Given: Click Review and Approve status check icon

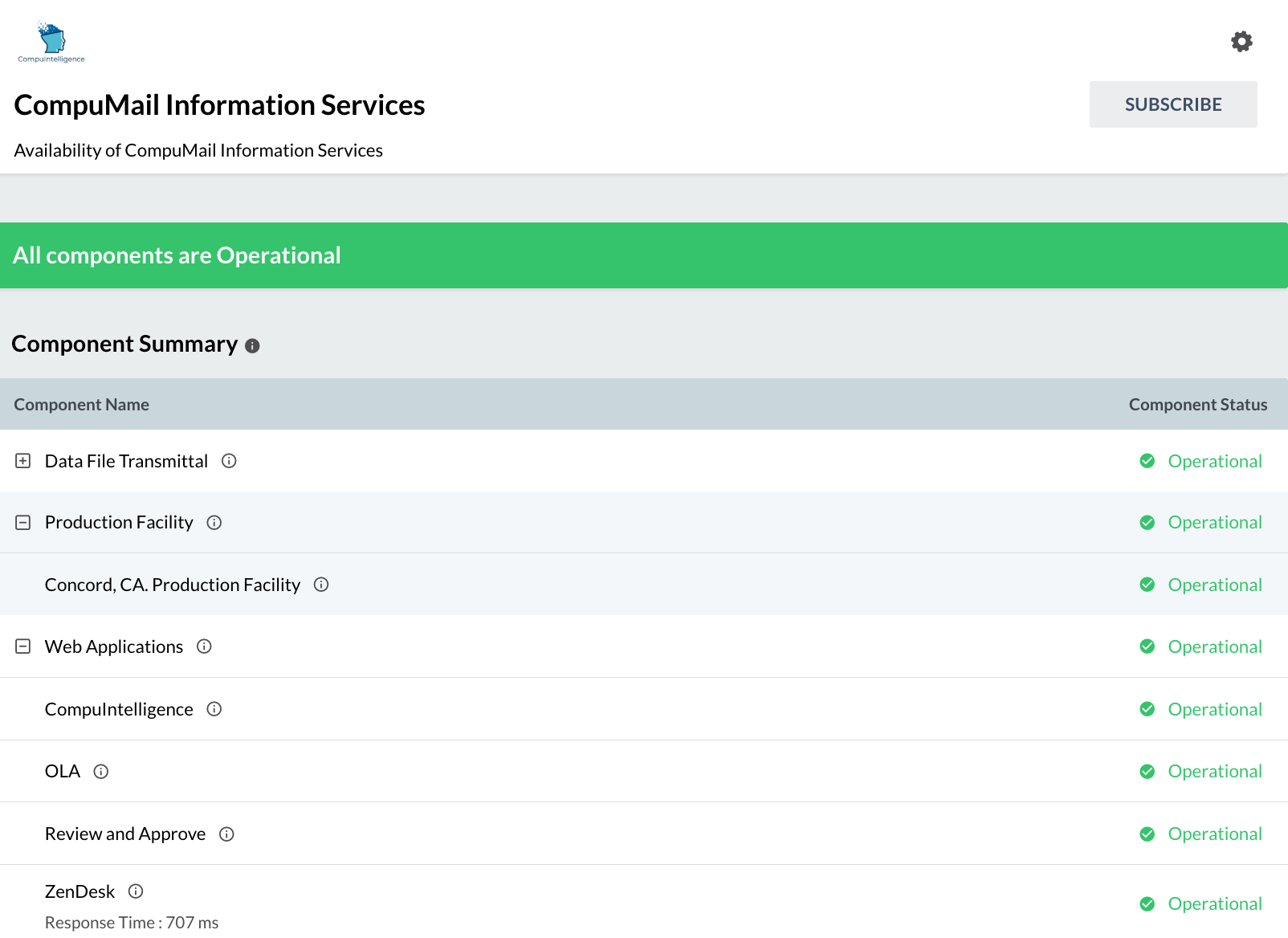Looking at the screenshot, I should click(x=1147, y=834).
